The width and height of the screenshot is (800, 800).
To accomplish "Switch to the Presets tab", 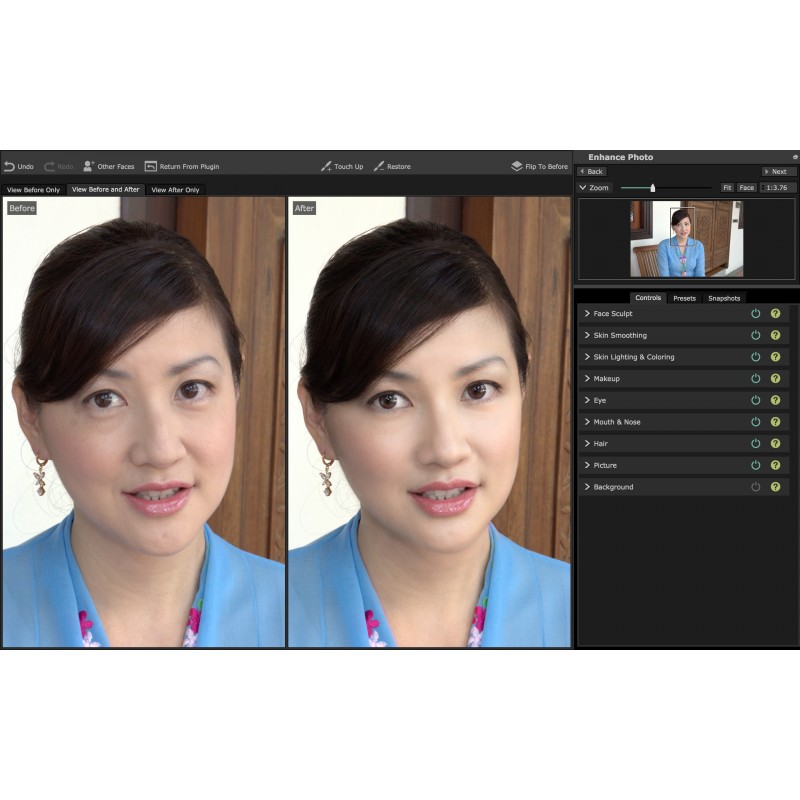I will 684,298.
